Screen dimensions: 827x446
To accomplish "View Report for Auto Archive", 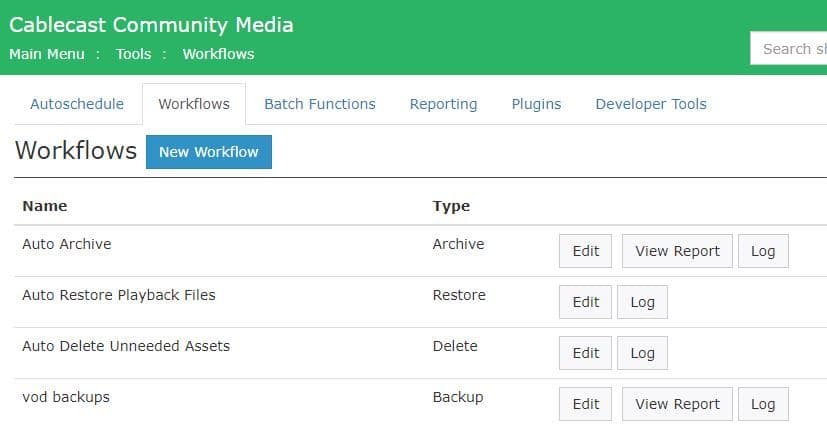I will coord(677,251).
